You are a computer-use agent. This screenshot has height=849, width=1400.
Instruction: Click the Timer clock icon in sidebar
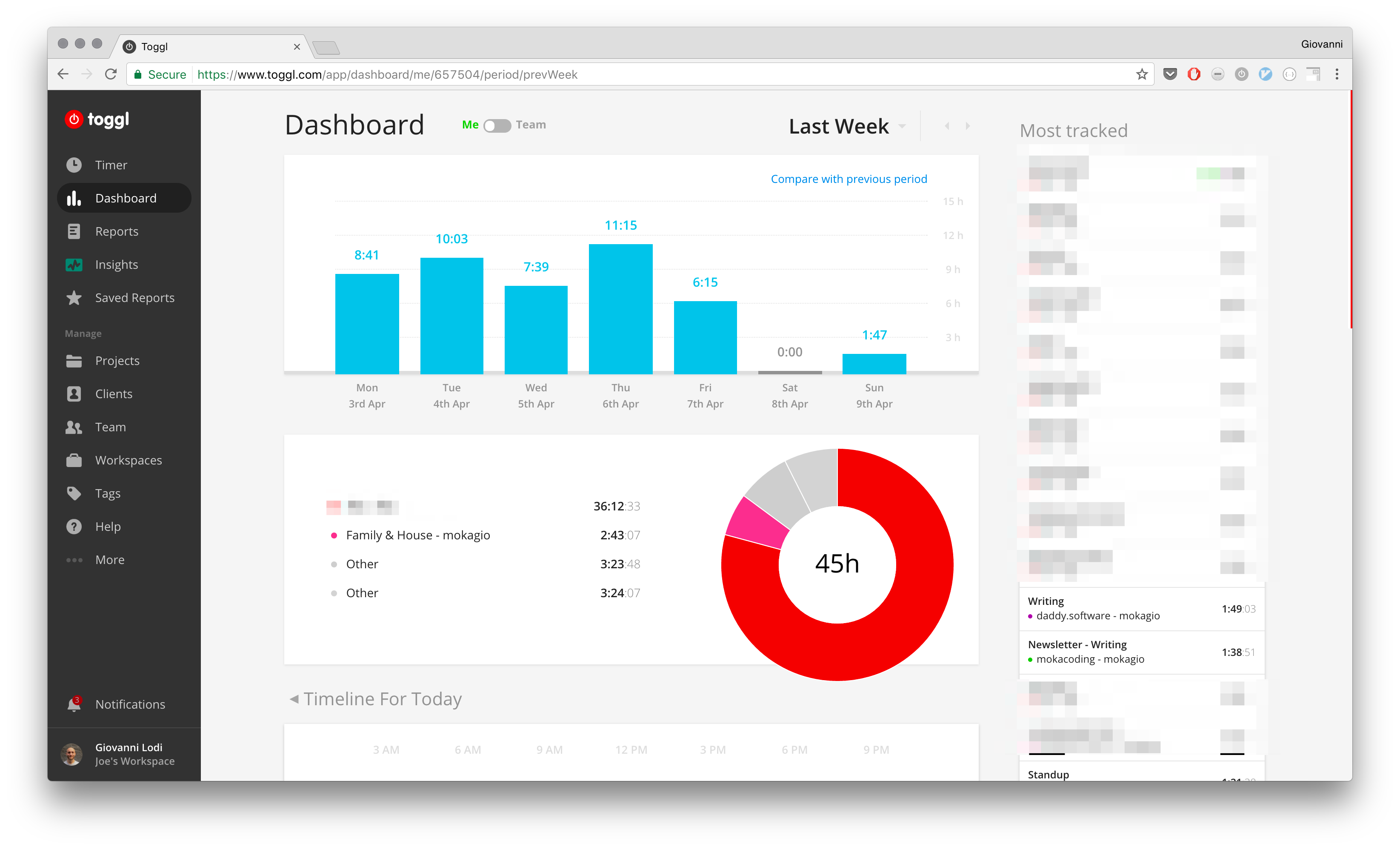(74, 165)
